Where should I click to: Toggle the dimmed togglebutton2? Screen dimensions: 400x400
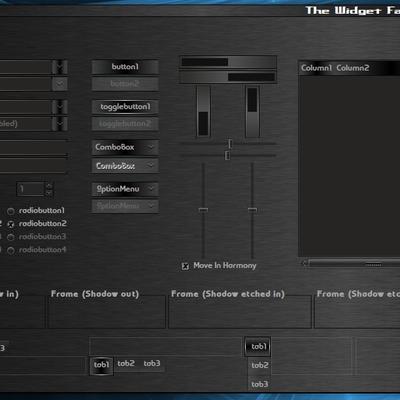click(125, 124)
